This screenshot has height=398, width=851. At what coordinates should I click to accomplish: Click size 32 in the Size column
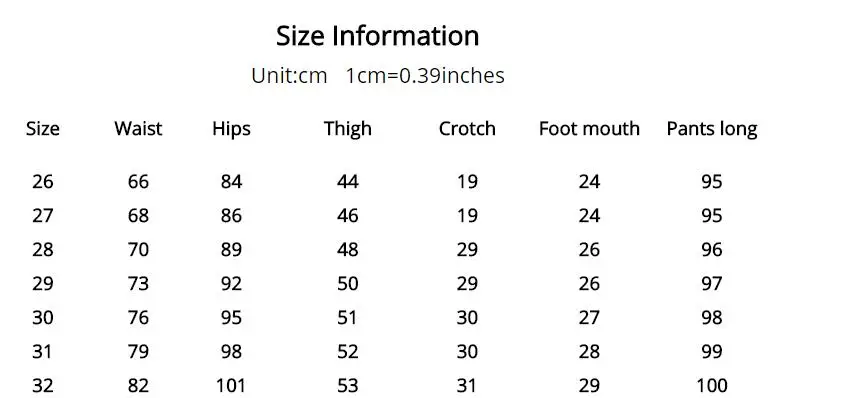coord(43,386)
